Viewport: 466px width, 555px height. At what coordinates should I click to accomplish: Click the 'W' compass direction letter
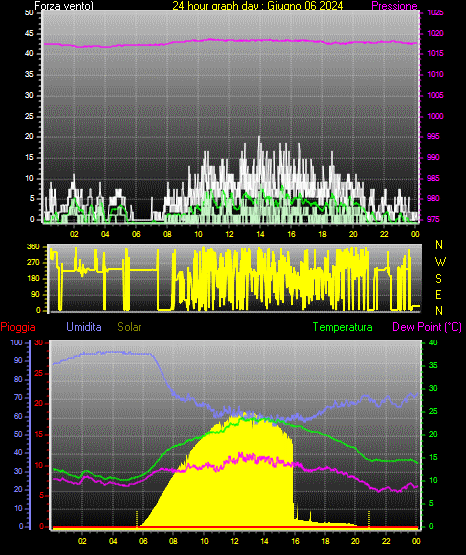coord(440,262)
